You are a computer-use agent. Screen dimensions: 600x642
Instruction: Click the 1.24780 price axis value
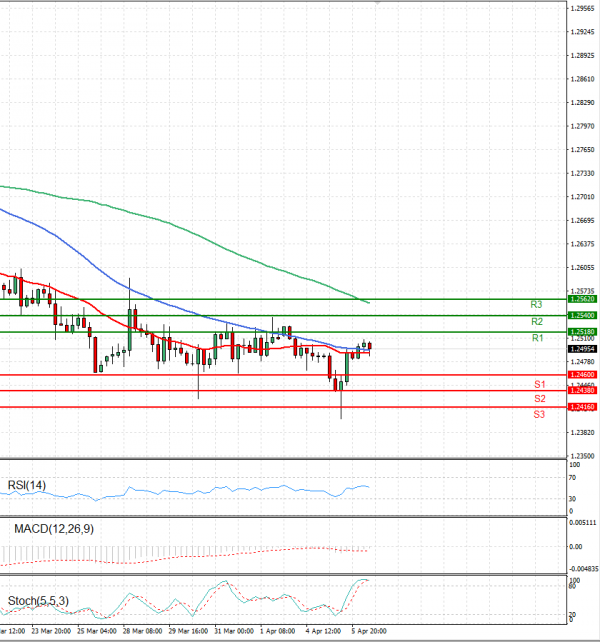coord(582,362)
